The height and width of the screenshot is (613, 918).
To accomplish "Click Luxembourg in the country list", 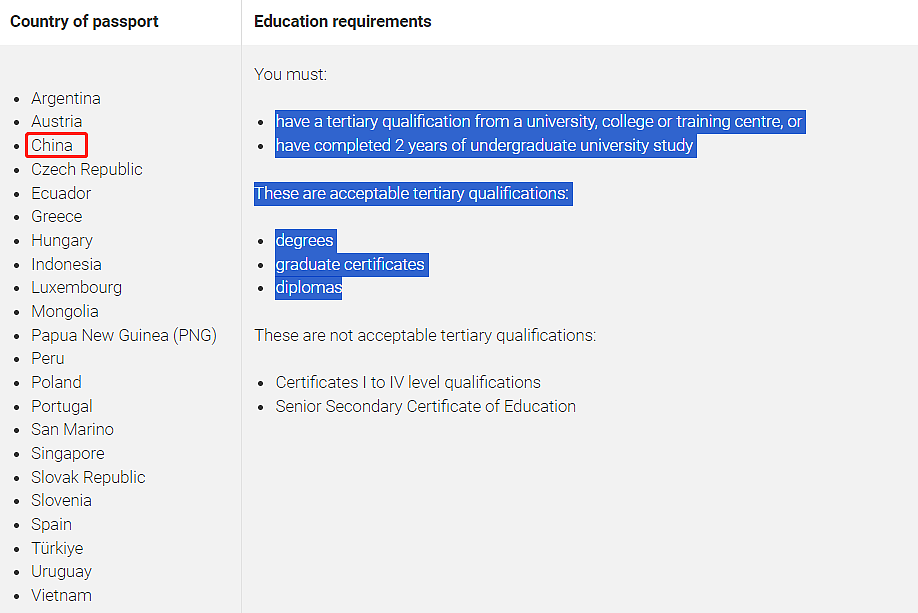I will point(76,287).
